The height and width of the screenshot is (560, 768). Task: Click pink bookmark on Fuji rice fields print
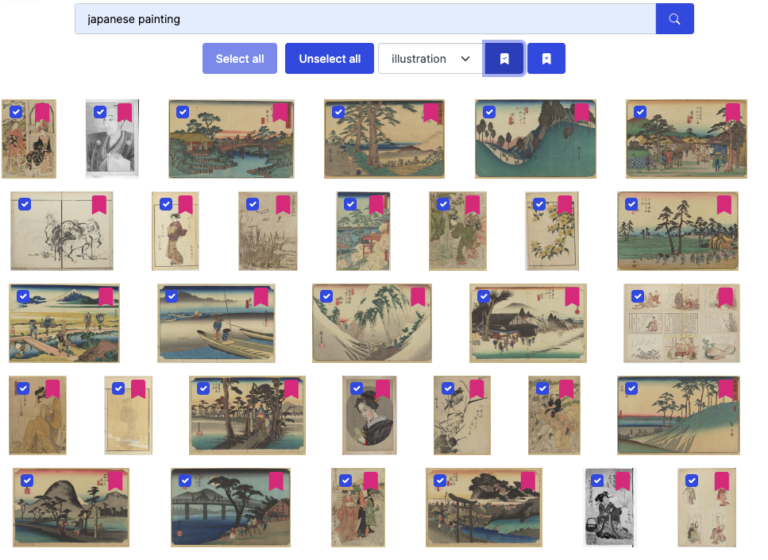point(106,297)
